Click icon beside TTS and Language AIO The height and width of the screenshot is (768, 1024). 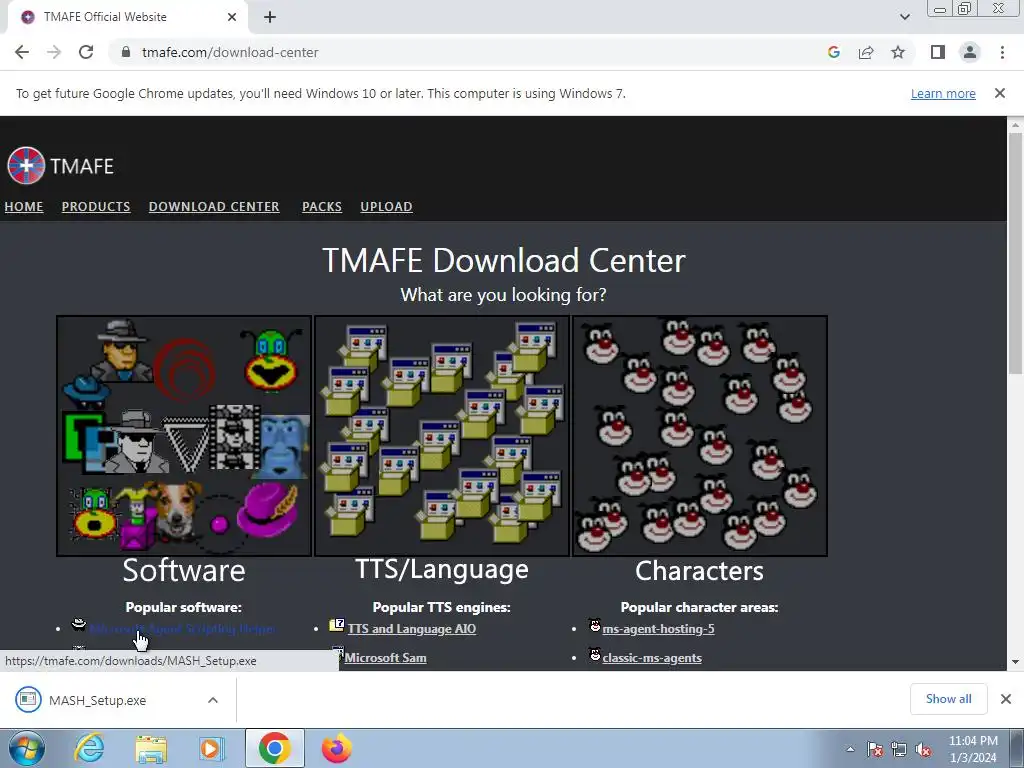coord(336,625)
